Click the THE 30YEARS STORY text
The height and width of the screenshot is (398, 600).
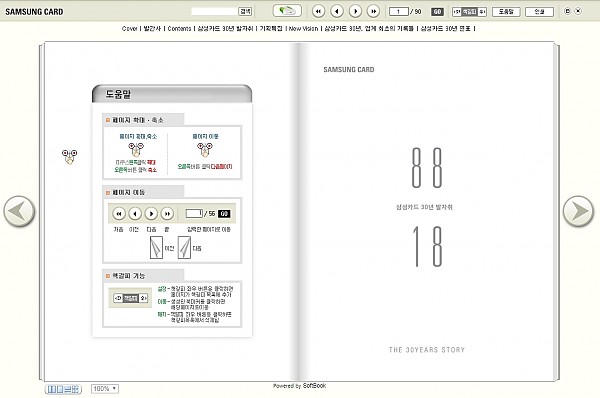(427, 349)
